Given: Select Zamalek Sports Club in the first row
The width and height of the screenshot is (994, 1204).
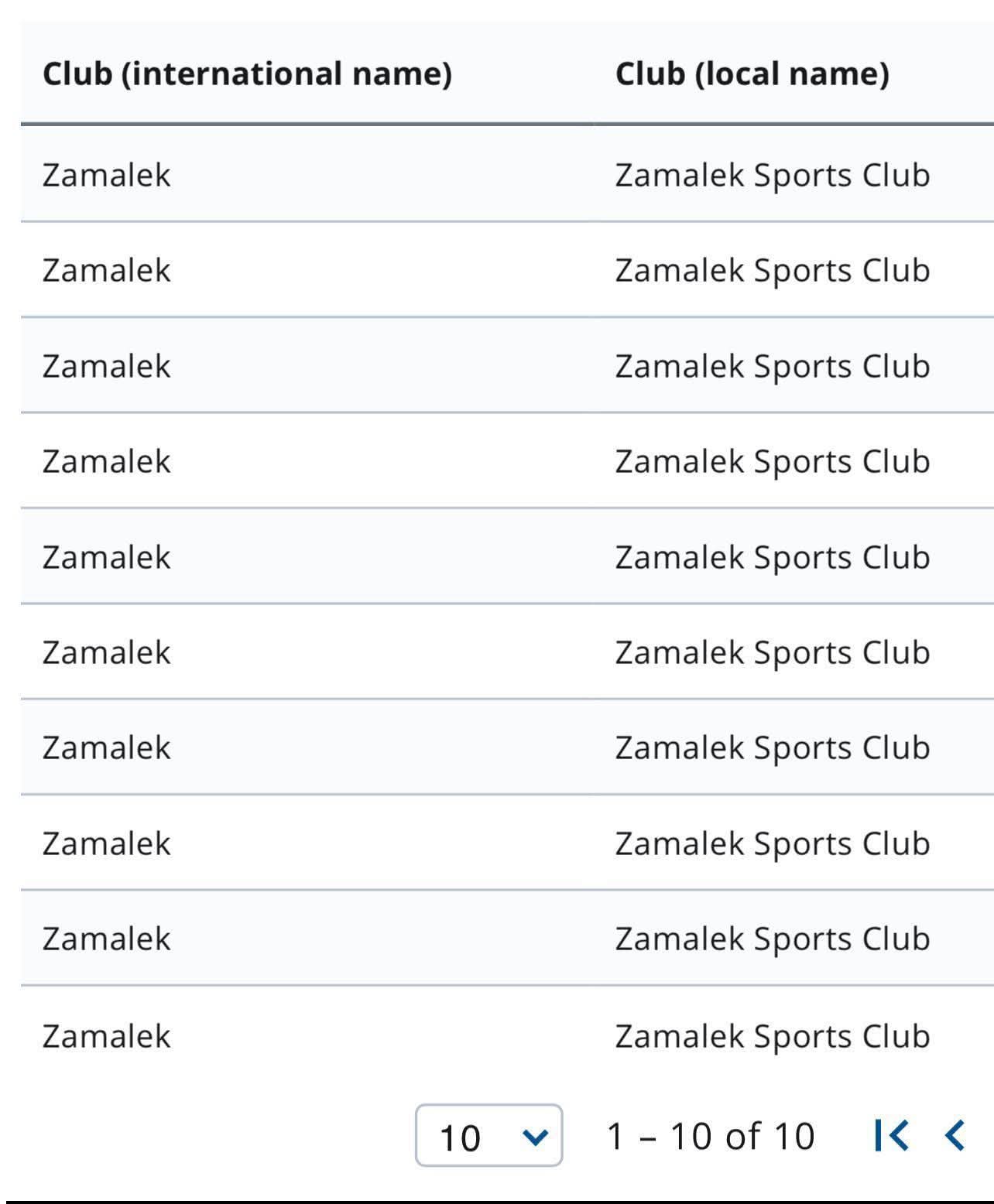Looking at the screenshot, I should [x=772, y=175].
